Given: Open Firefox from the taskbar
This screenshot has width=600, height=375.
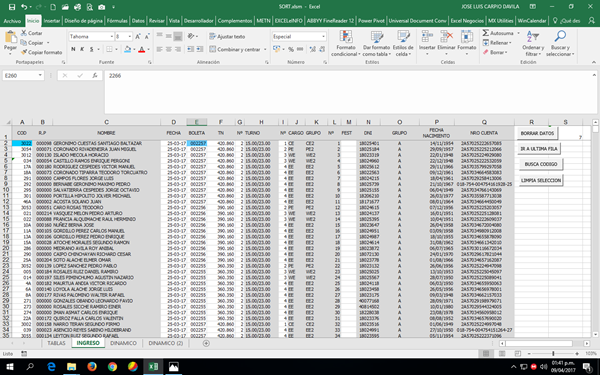Looking at the screenshot, I should (92, 367).
